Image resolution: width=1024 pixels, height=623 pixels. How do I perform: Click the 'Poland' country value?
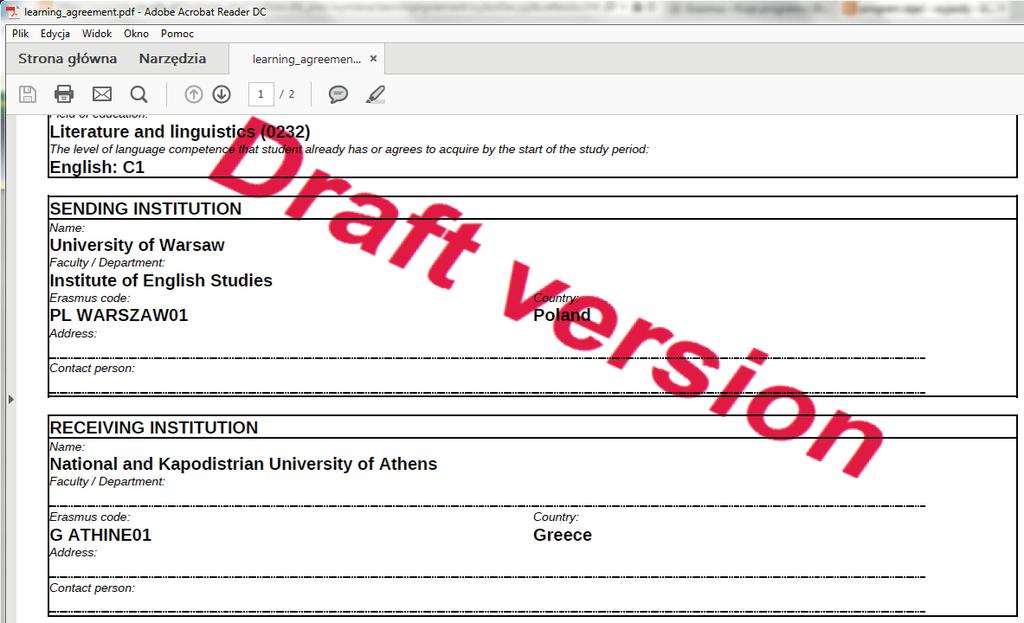[x=562, y=315]
